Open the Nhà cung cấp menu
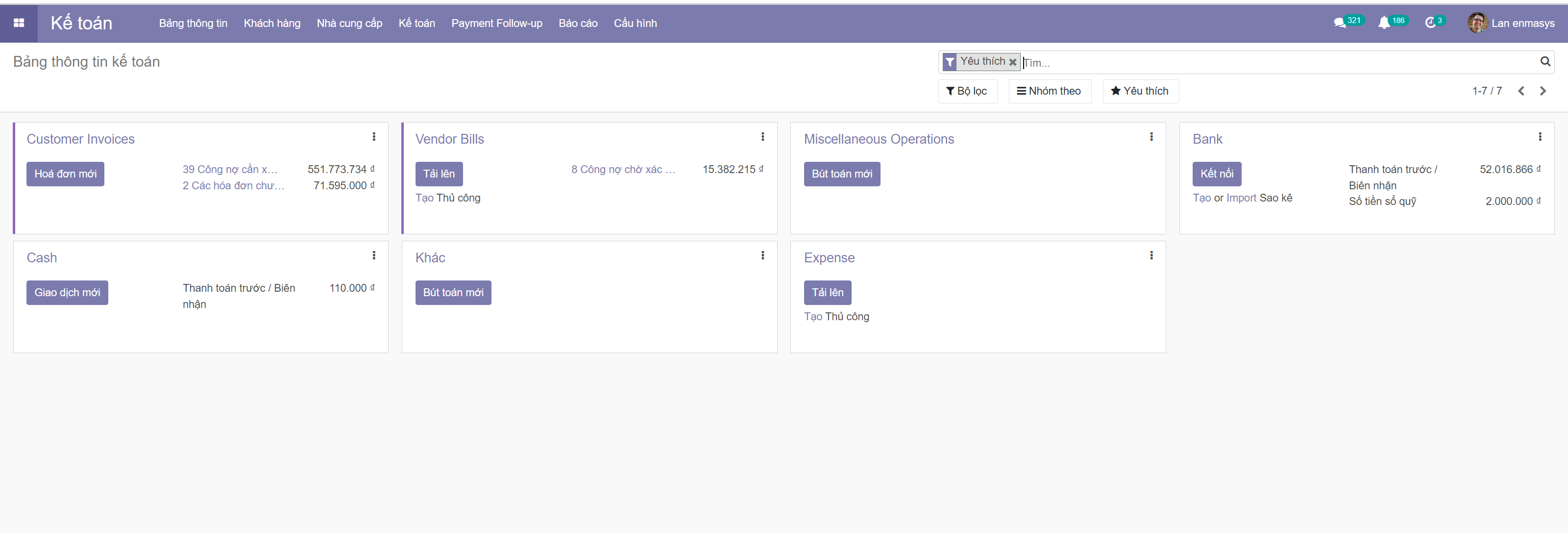Image resolution: width=1568 pixels, height=533 pixels. click(349, 23)
